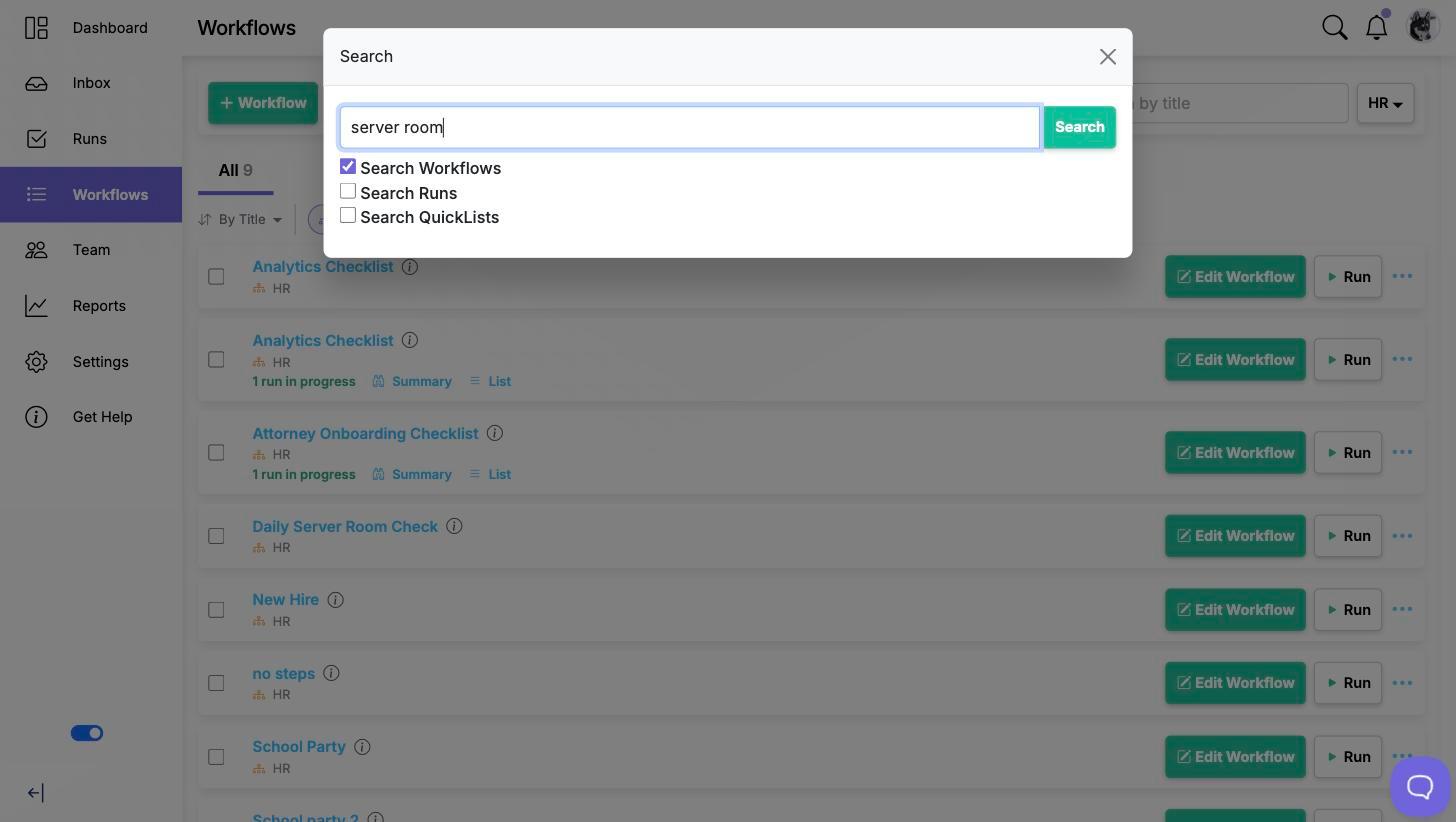Open more options for New Hire
Image resolution: width=1456 pixels, height=822 pixels.
[1402, 610]
